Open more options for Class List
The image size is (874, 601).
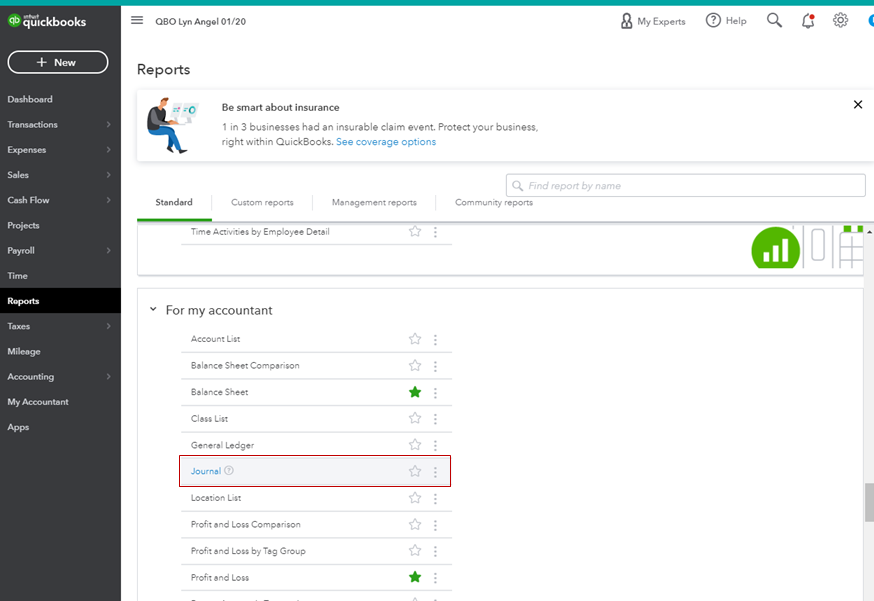point(435,419)
